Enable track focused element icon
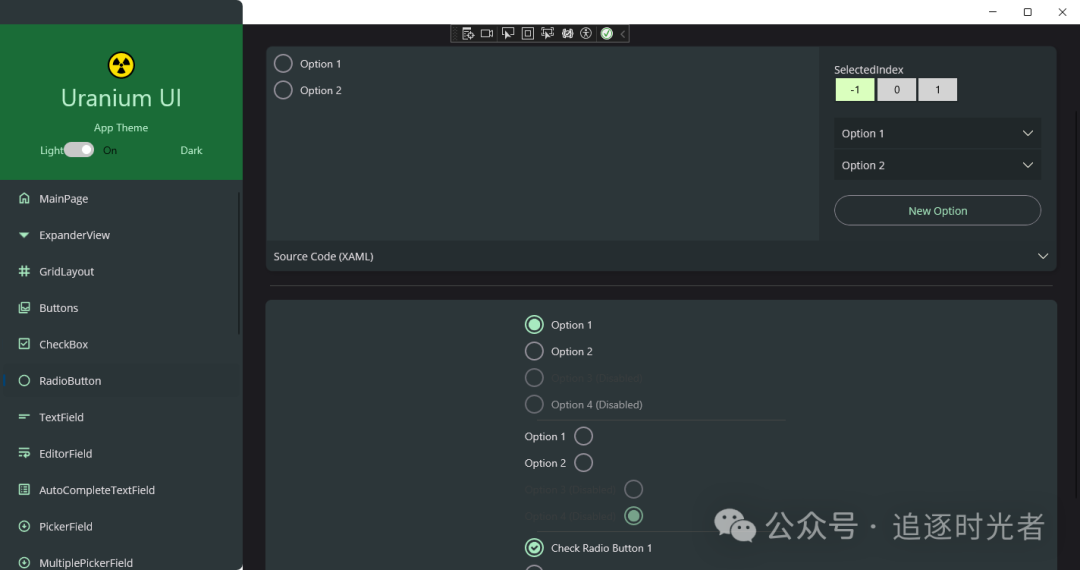1080x570 pixels. [x=548, y=33]
